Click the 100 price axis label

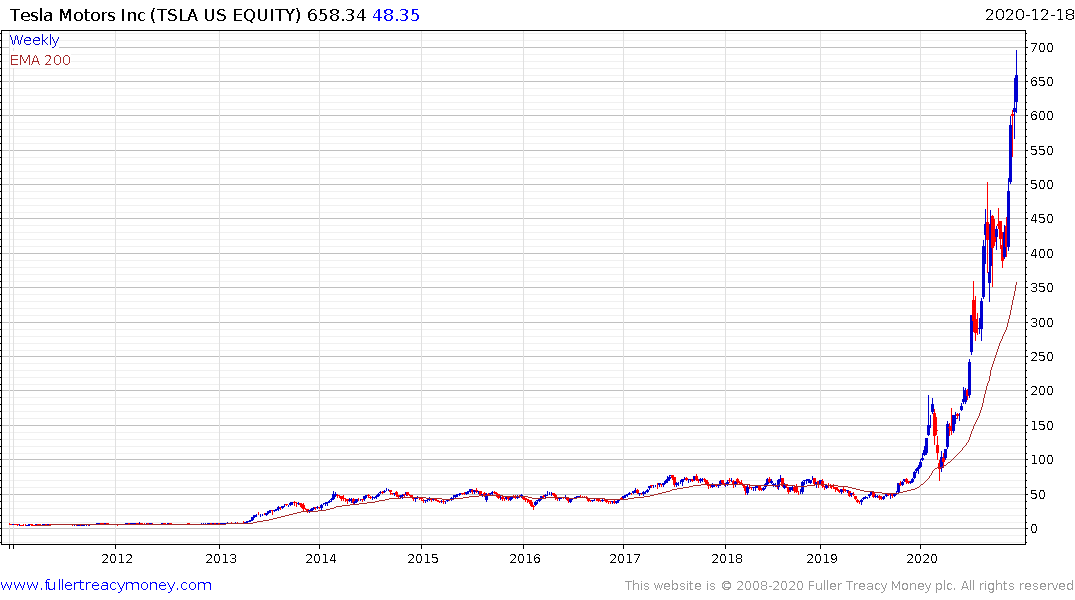[x=1042, y=460]
